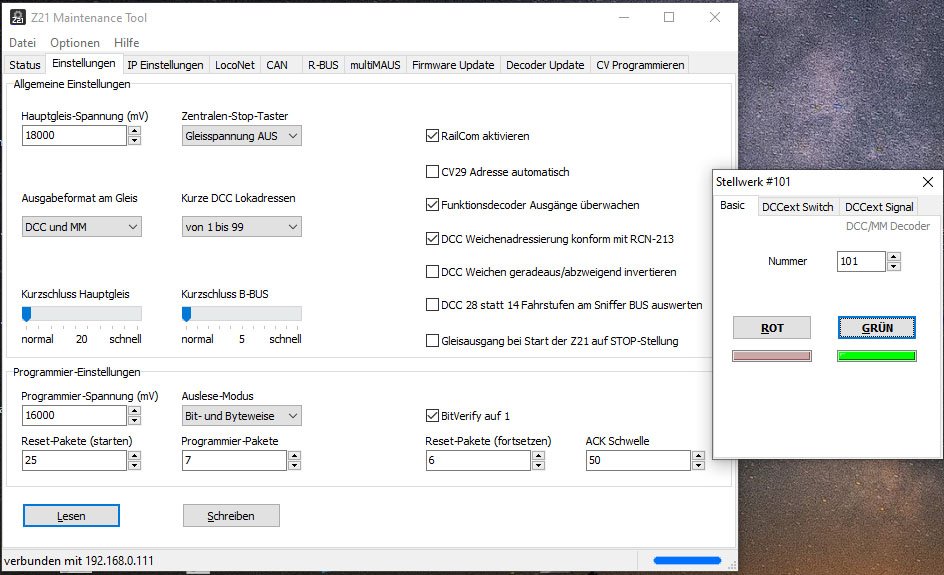Image resolution: width=944 pixels, height=575 pixels.
Task: Increase Reset-Pakete (starten) value
Action: click(135, 456)
